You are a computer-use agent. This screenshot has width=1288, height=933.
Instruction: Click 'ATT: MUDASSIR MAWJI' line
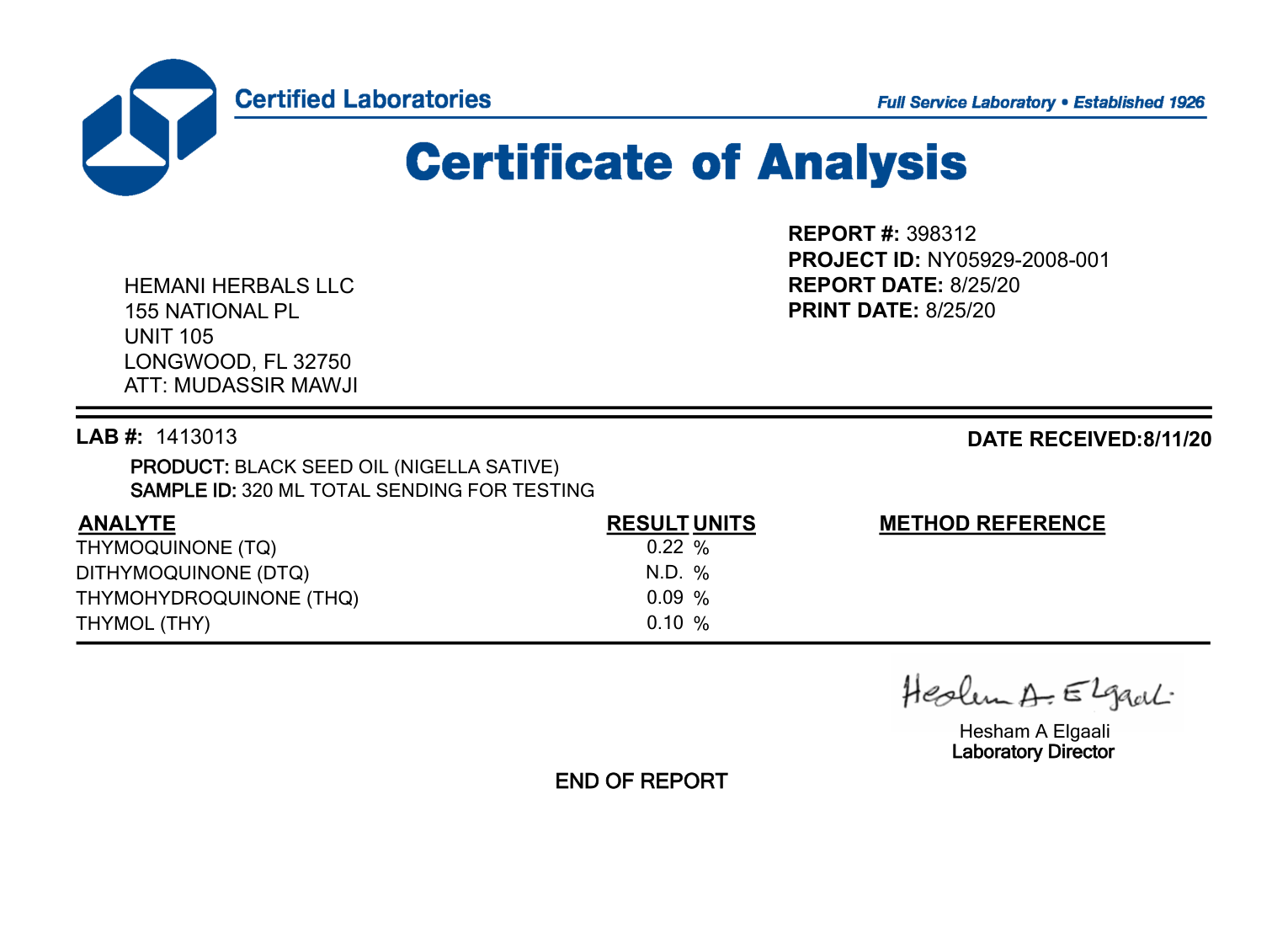(241, 386)
